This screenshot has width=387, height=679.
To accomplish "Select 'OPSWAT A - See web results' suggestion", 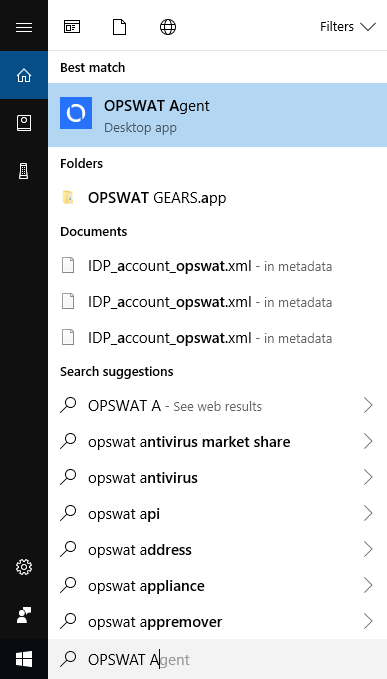I will 218,406.
